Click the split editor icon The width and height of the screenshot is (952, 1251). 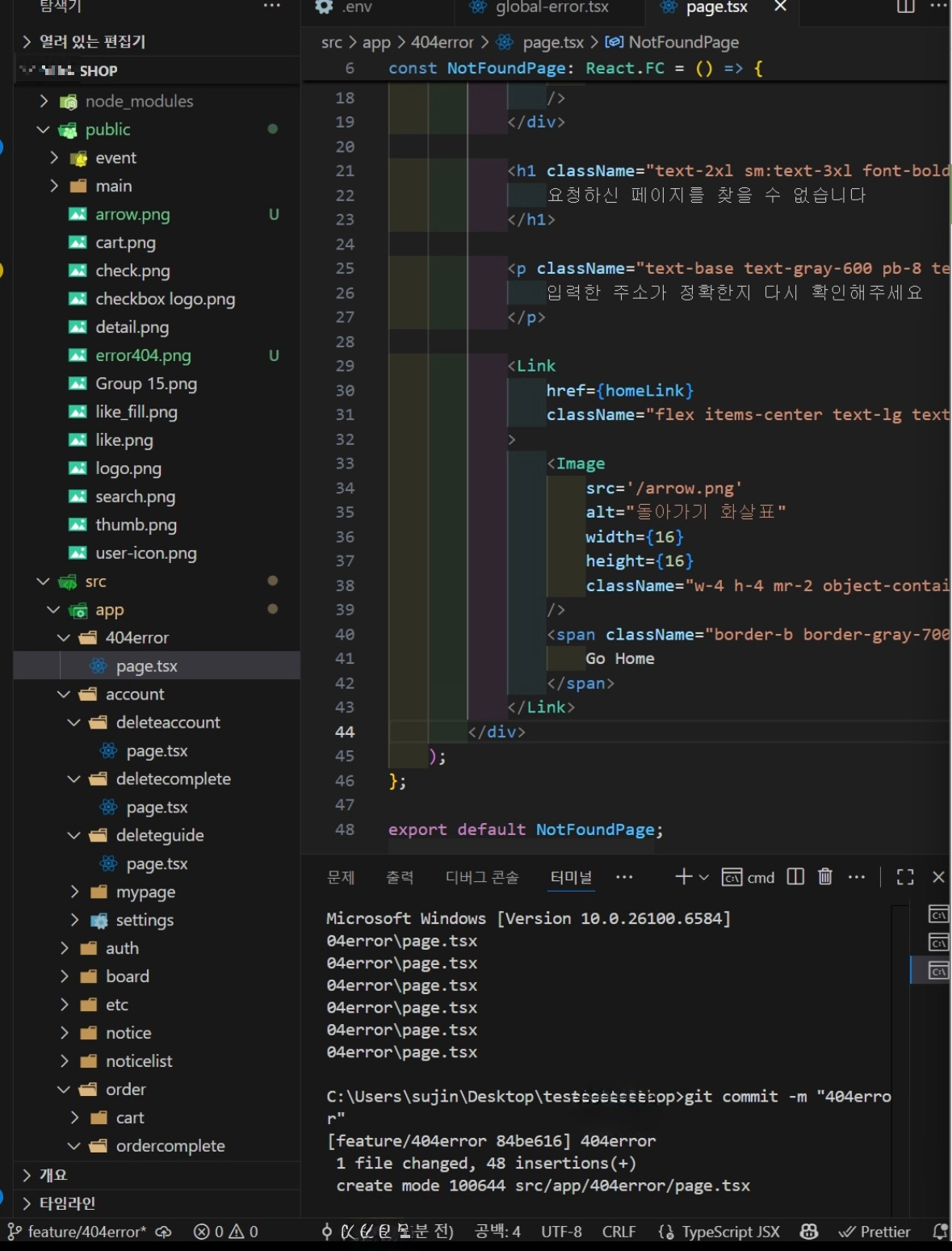pos(906,6)
